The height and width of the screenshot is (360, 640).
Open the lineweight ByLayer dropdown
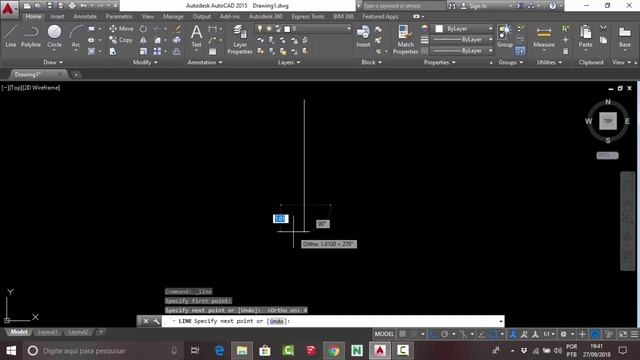[x=462, y=40]
